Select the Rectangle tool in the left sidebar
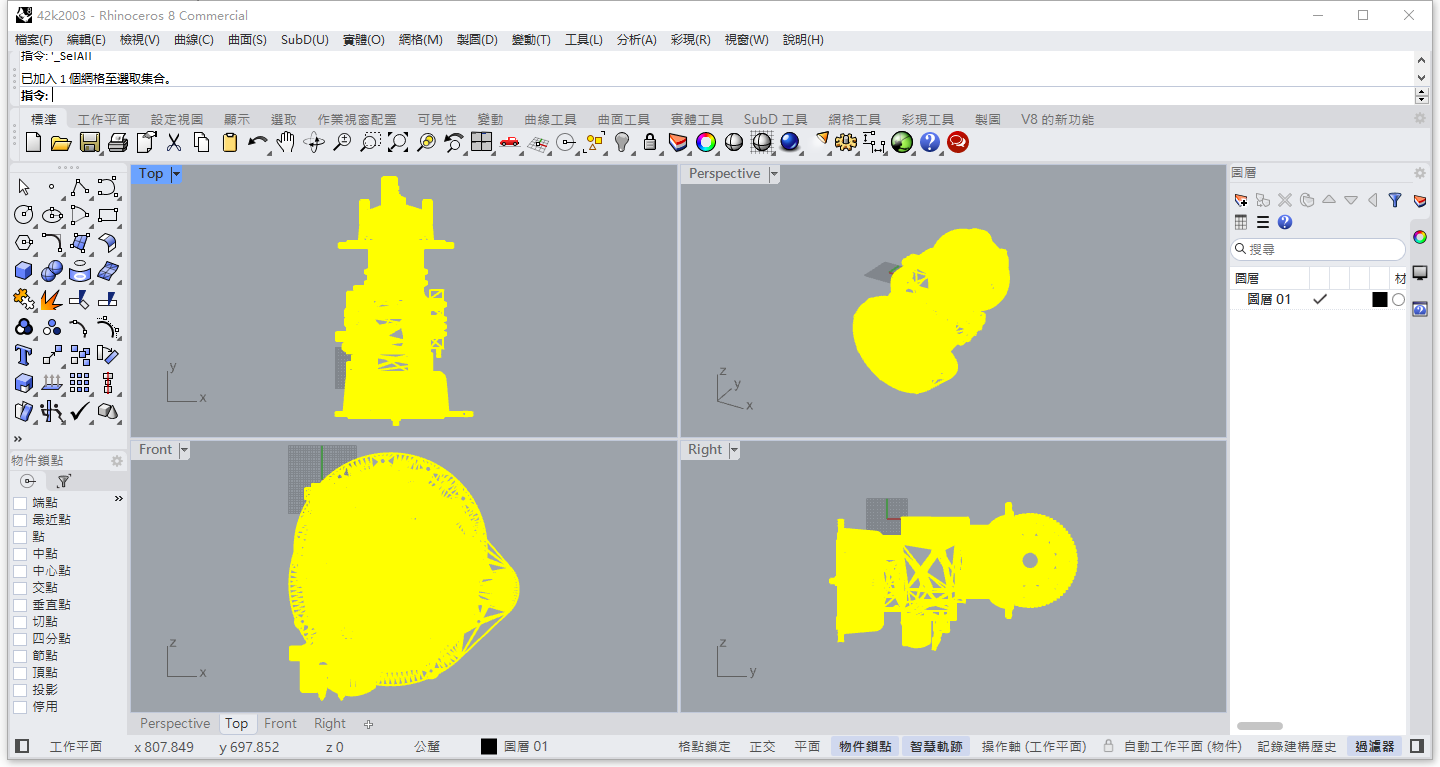Screen dimensions: 1440x767 coord(108,215)
